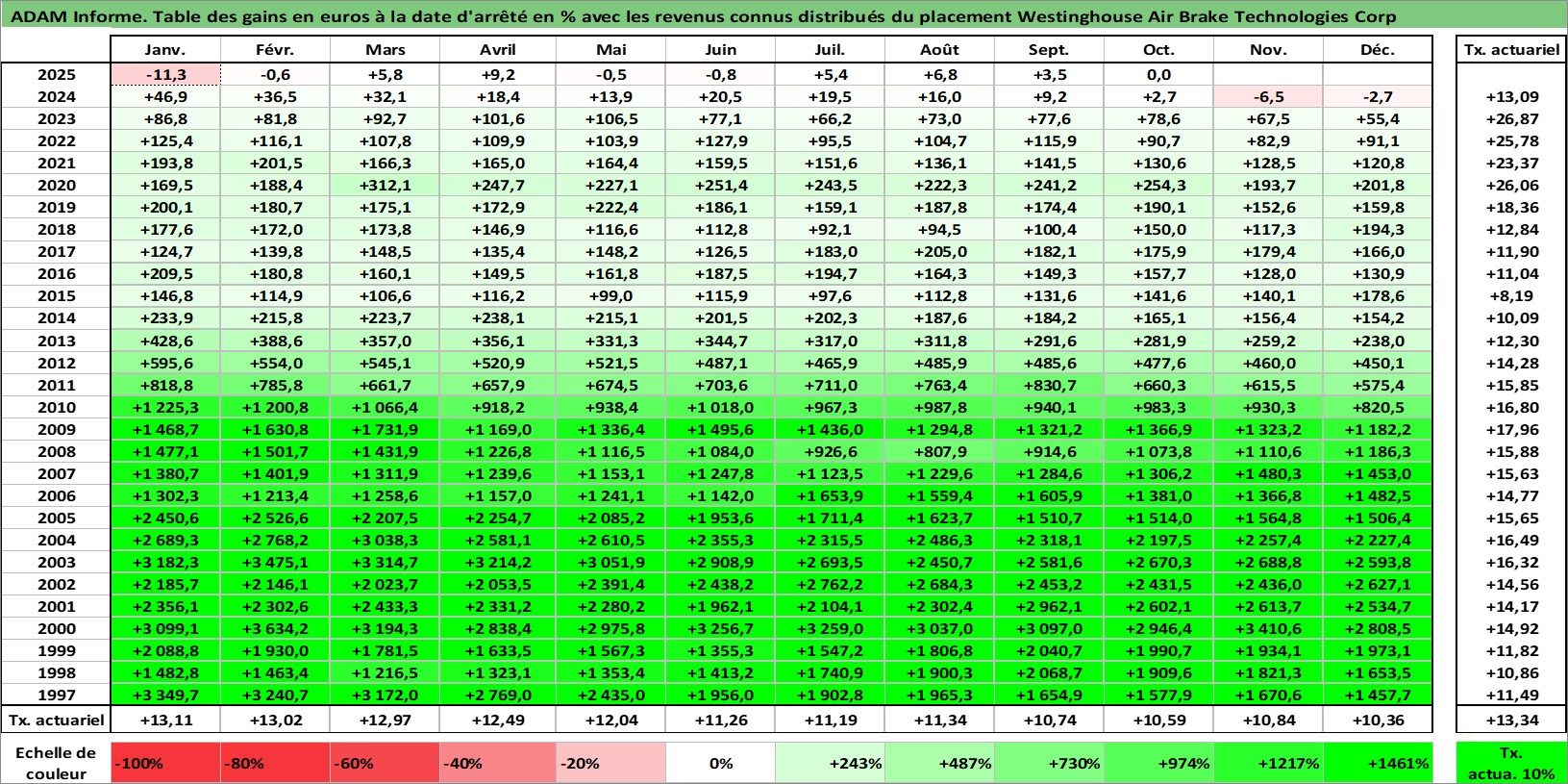Click the Tx. actuariel row label at bottom left
The width and height of the screenshot is (1568, 784).
pyautogui.click(x=56, y=720)
